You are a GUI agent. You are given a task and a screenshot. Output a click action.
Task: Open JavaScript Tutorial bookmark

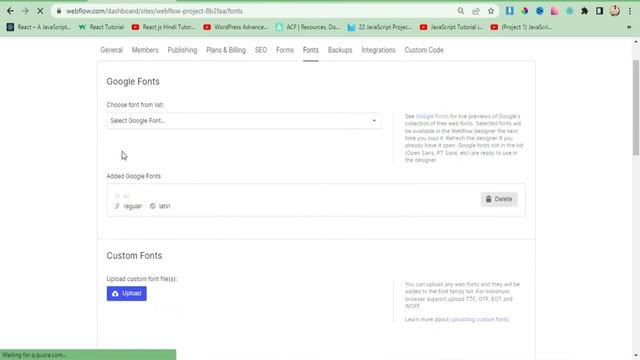tap(452, 27)
